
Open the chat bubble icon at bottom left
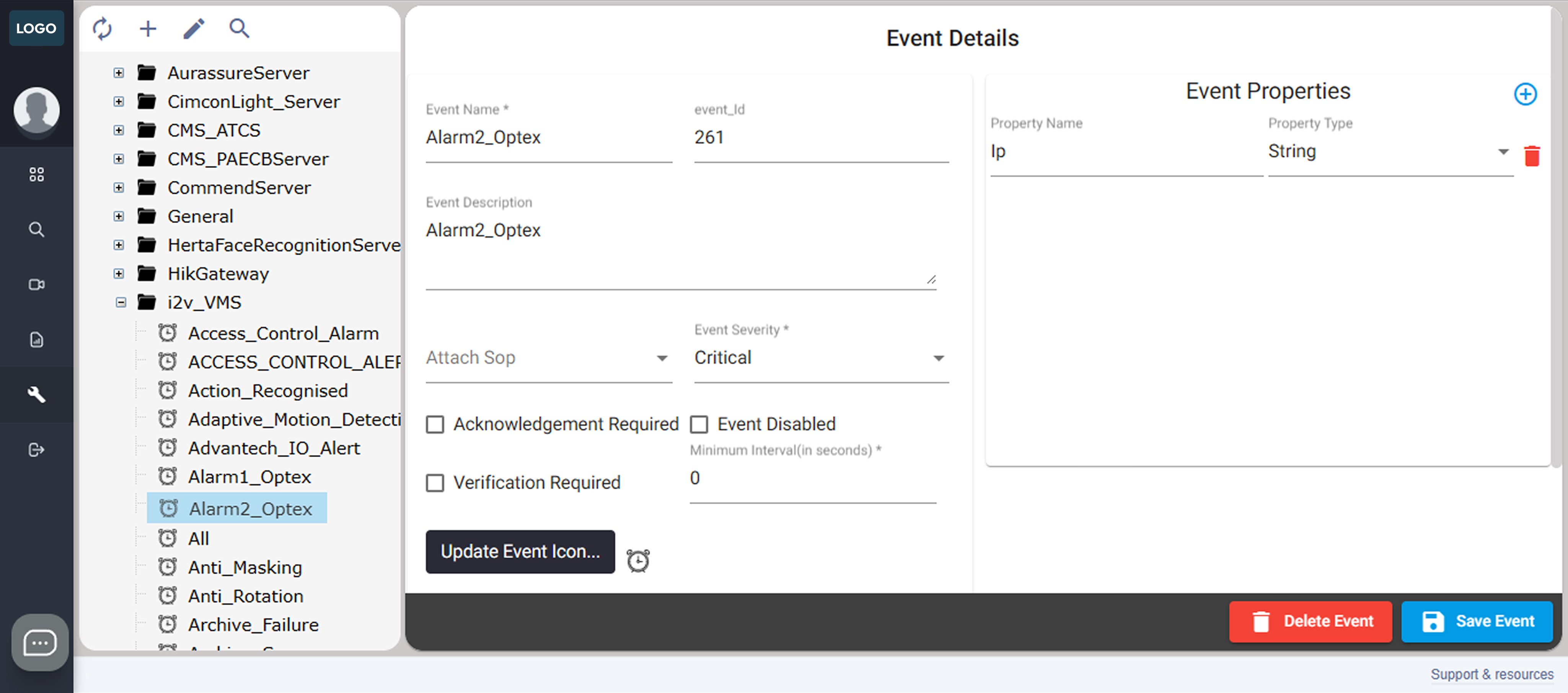40,643
